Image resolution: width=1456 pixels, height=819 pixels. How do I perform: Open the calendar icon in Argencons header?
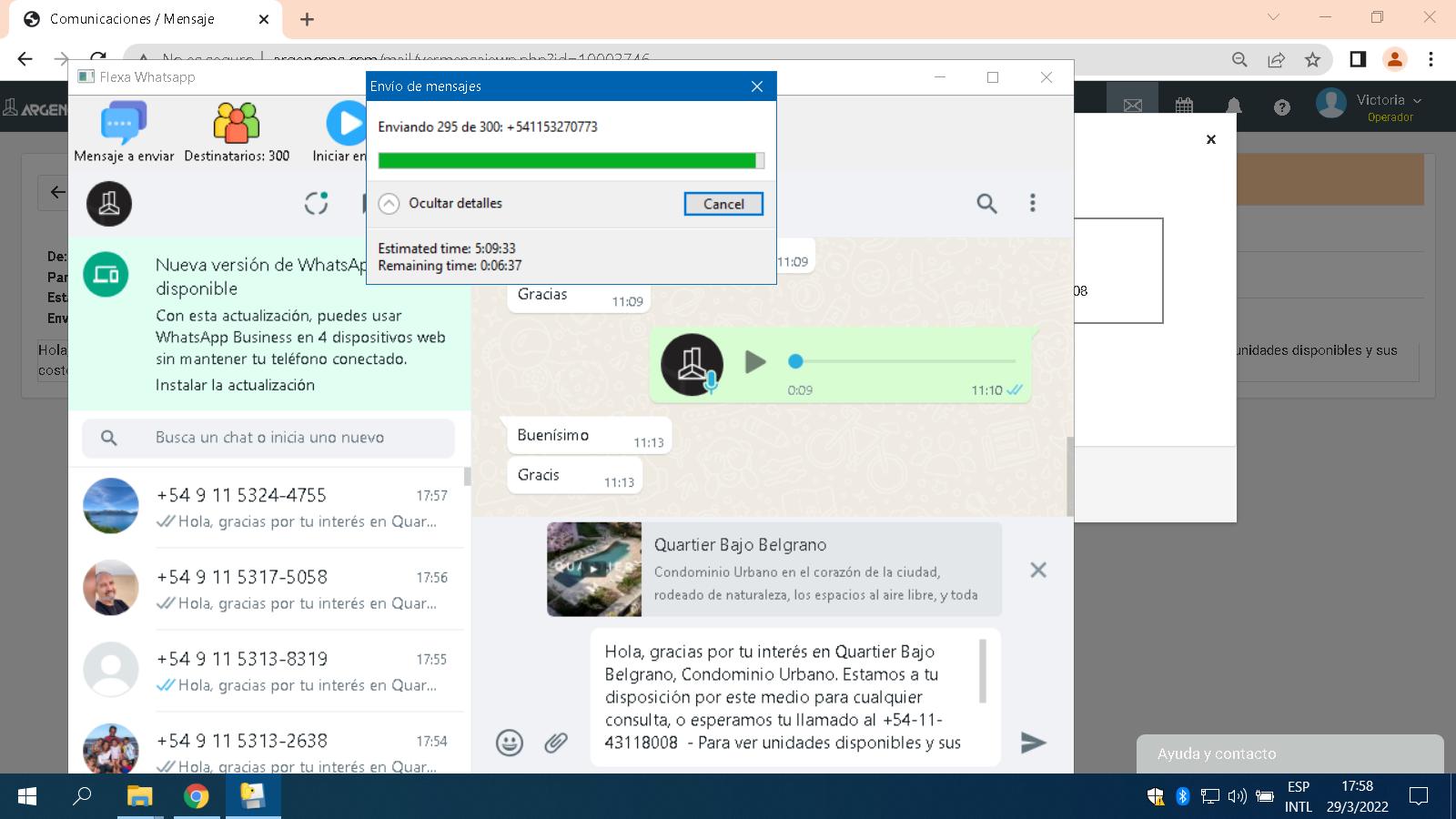[1184, 106]
